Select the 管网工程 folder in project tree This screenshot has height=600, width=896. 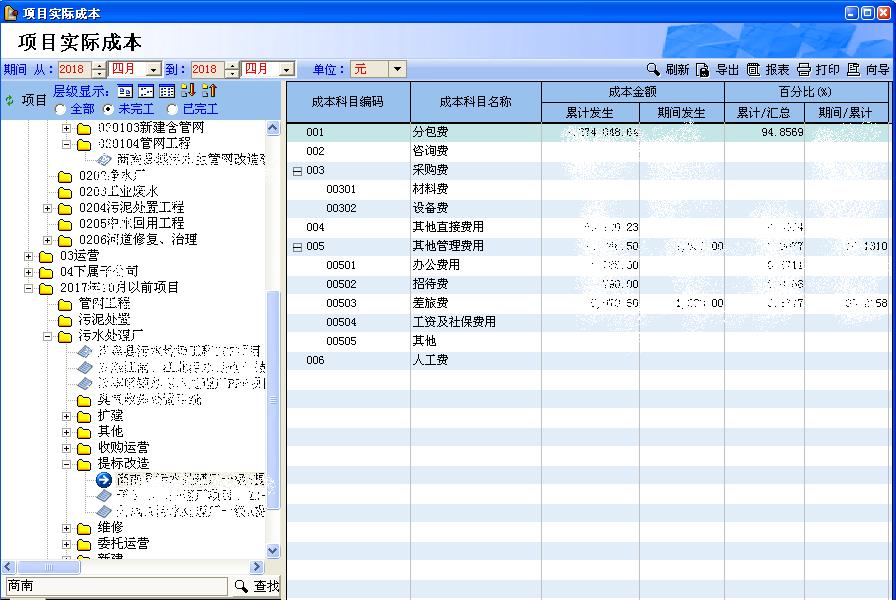pos(104,304)
